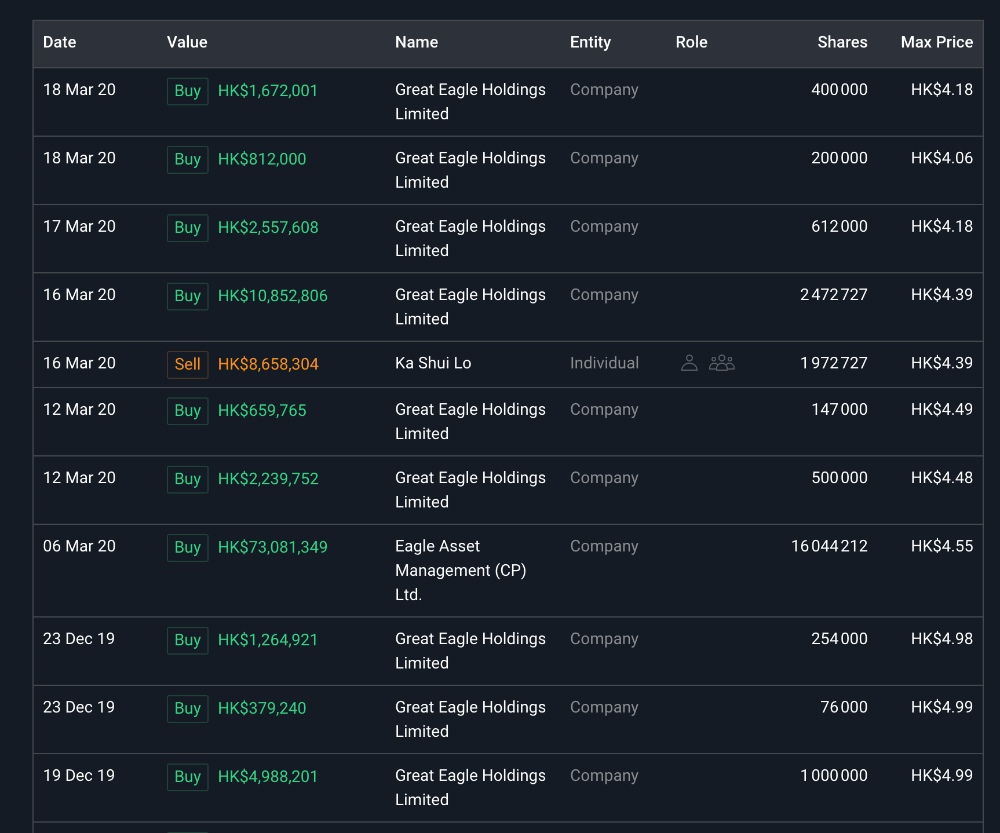Click the Individual entity label
The image size is (1000, 833).
pos(604,363)
